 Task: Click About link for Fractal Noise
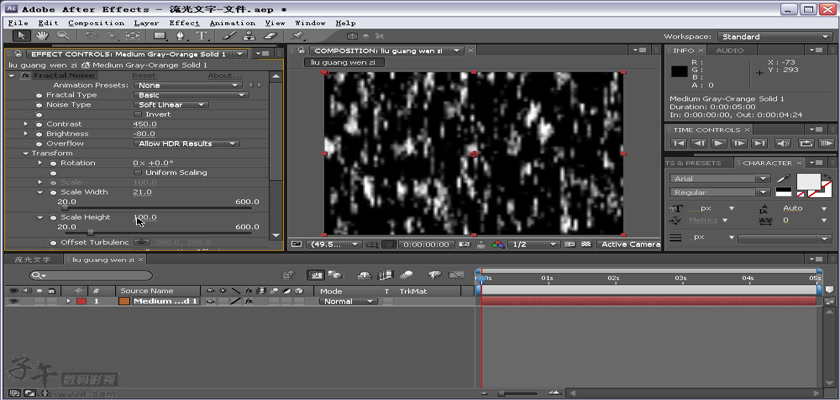click(224, 76)
